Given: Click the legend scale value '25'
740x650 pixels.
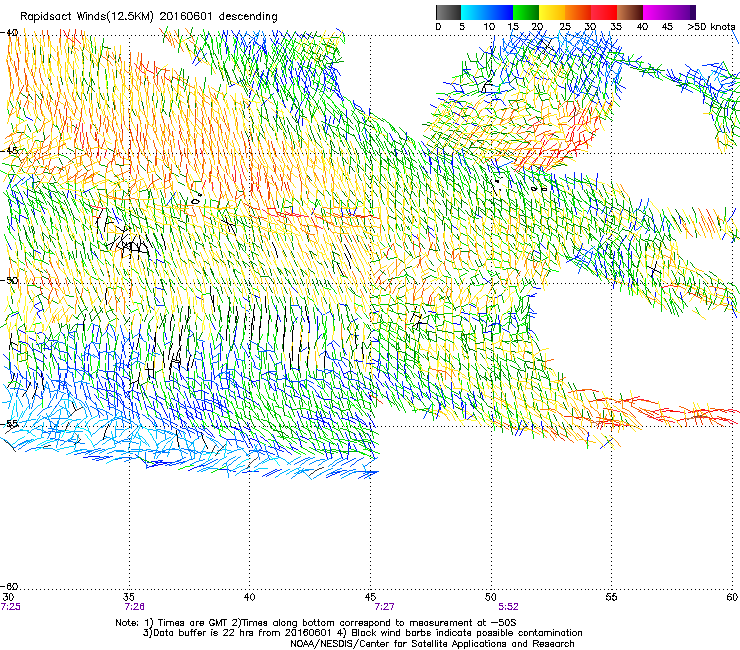Looking at the screenshot, I should tap(565, 27).
